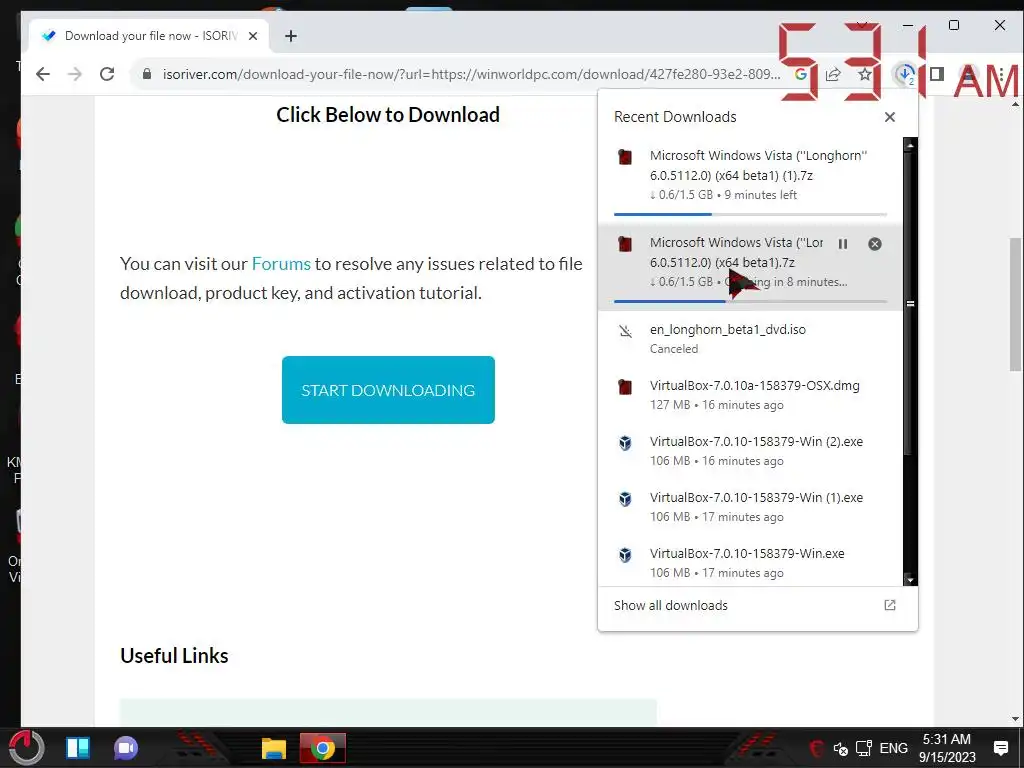Image resolution: width=1024 pixels, height=768 pixels.
Task: Click the muted volume tray icon
Action: coord(840,748)
